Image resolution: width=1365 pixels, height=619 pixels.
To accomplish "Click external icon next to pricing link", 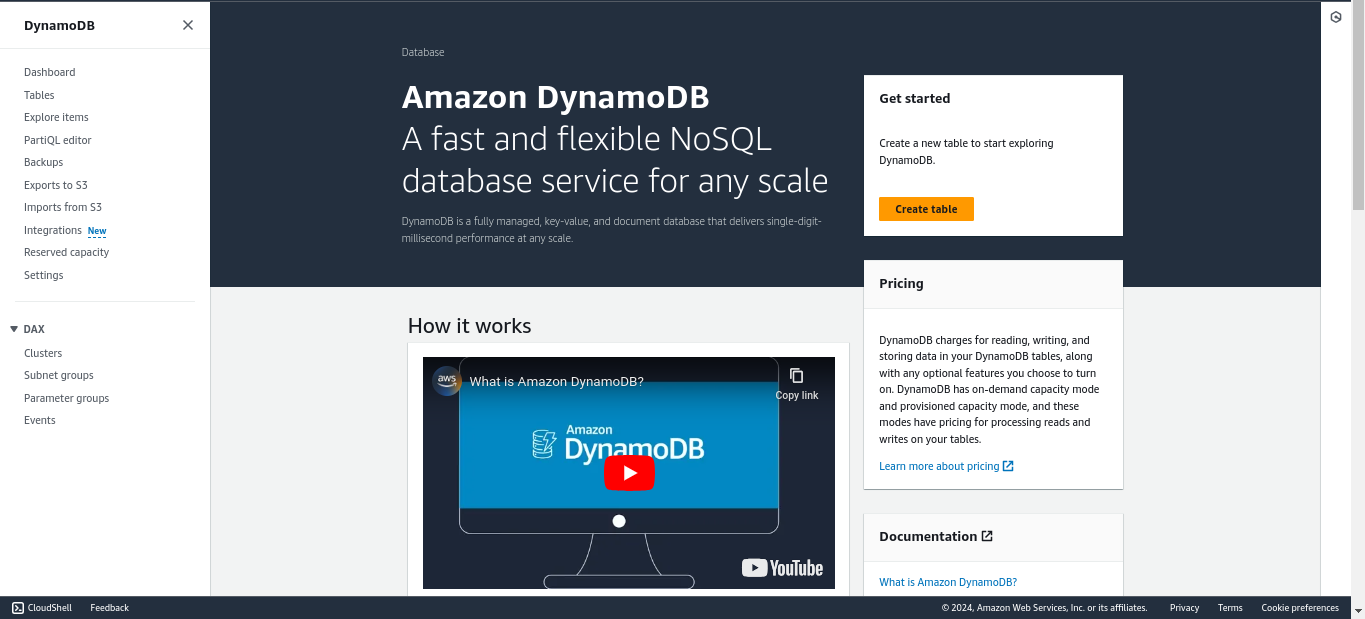I will (x=1008, y=466).
